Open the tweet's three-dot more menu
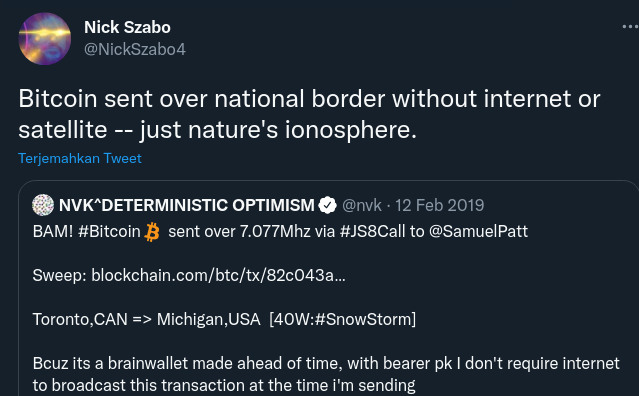Screen dimensions: 639x396 pos(630,27)
